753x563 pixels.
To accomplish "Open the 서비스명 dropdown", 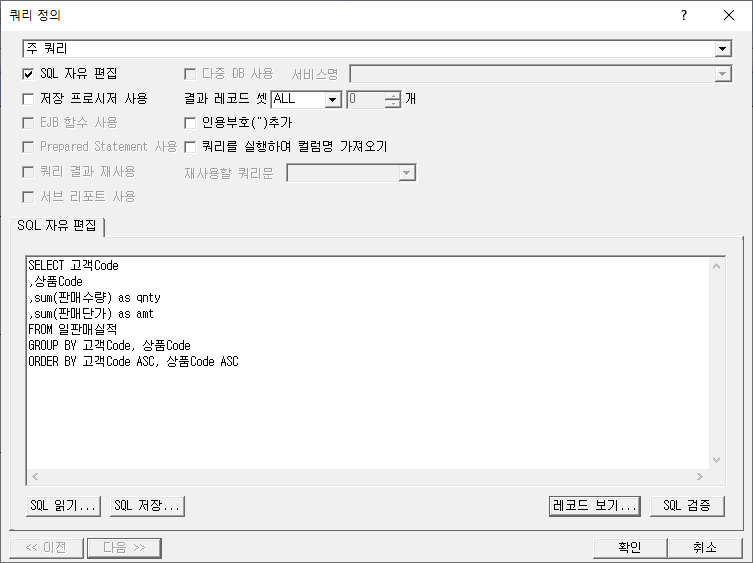I will tap(722, 74).
